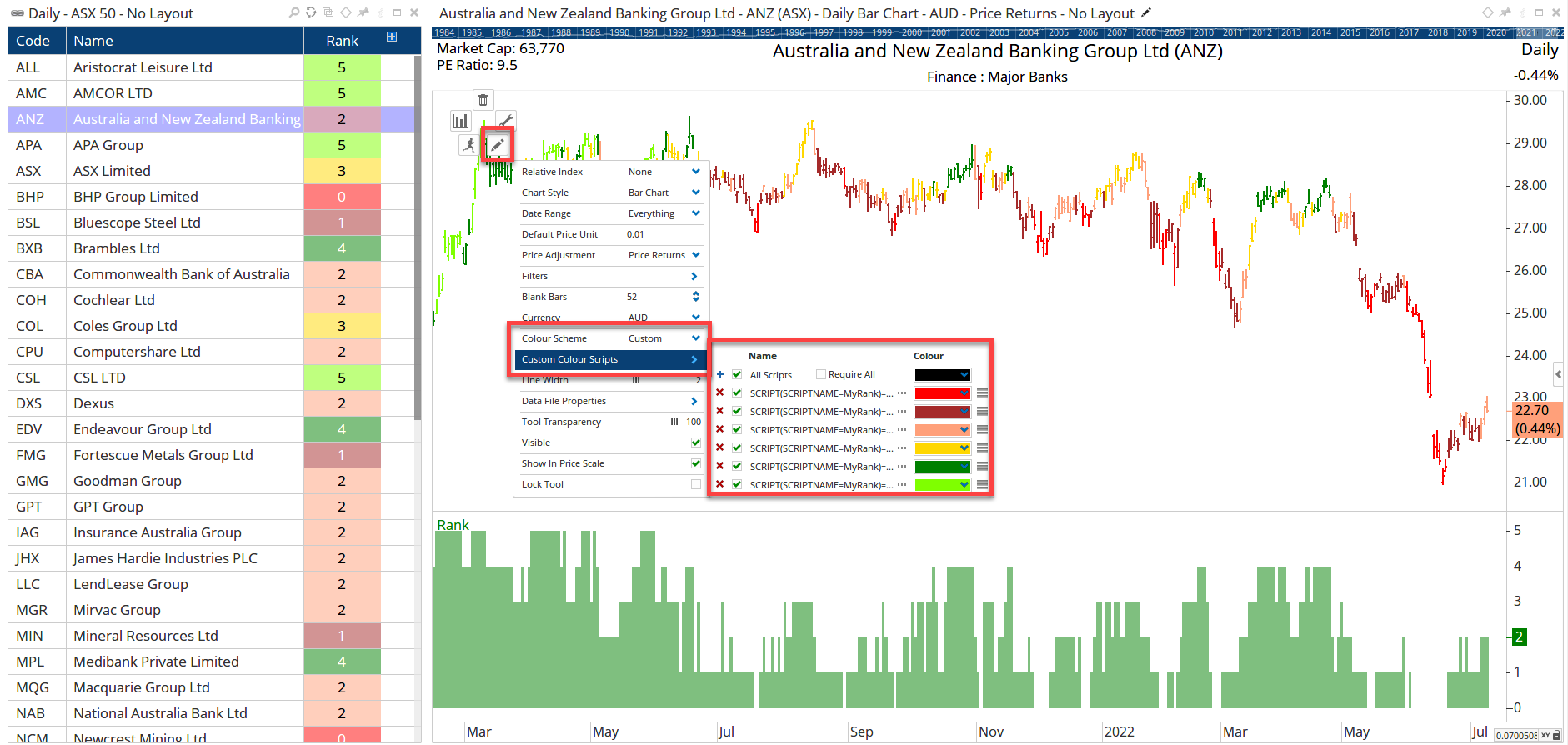Toggle the Show In Price Scale checkbox
Image resolution: width=1568 pixels, height=745 pixels.
[x=696, y=463]
